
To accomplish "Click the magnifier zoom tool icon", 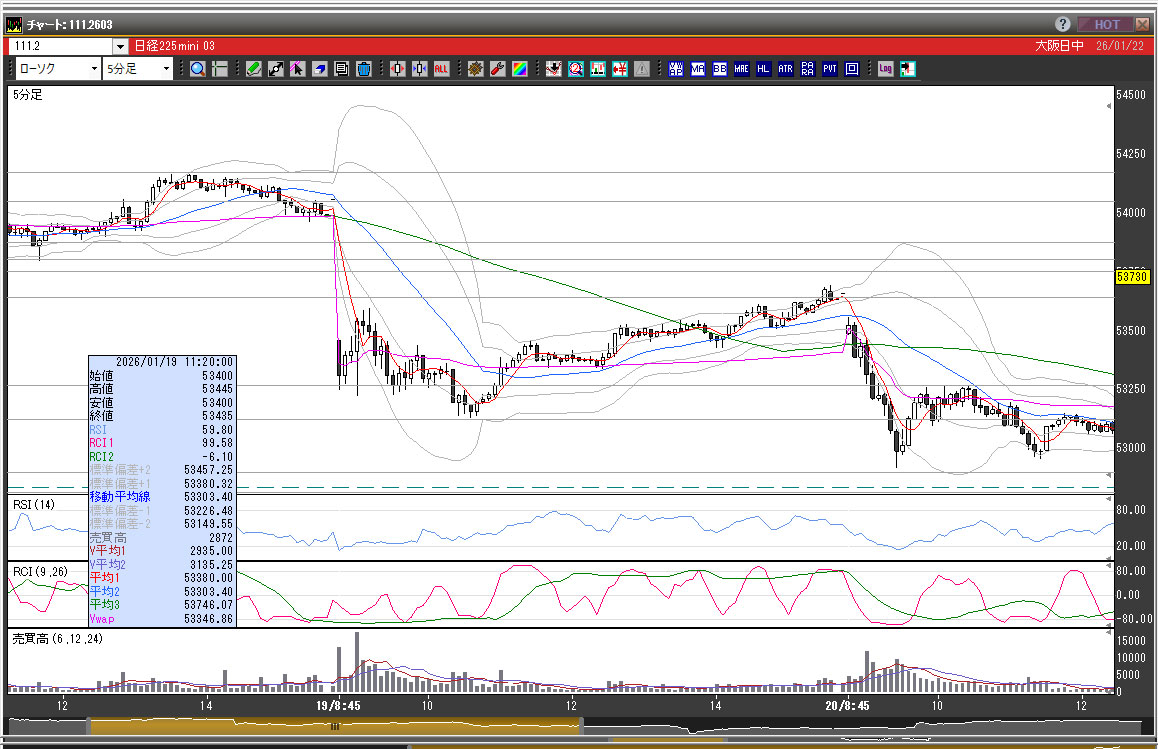I will pos(198,69).
